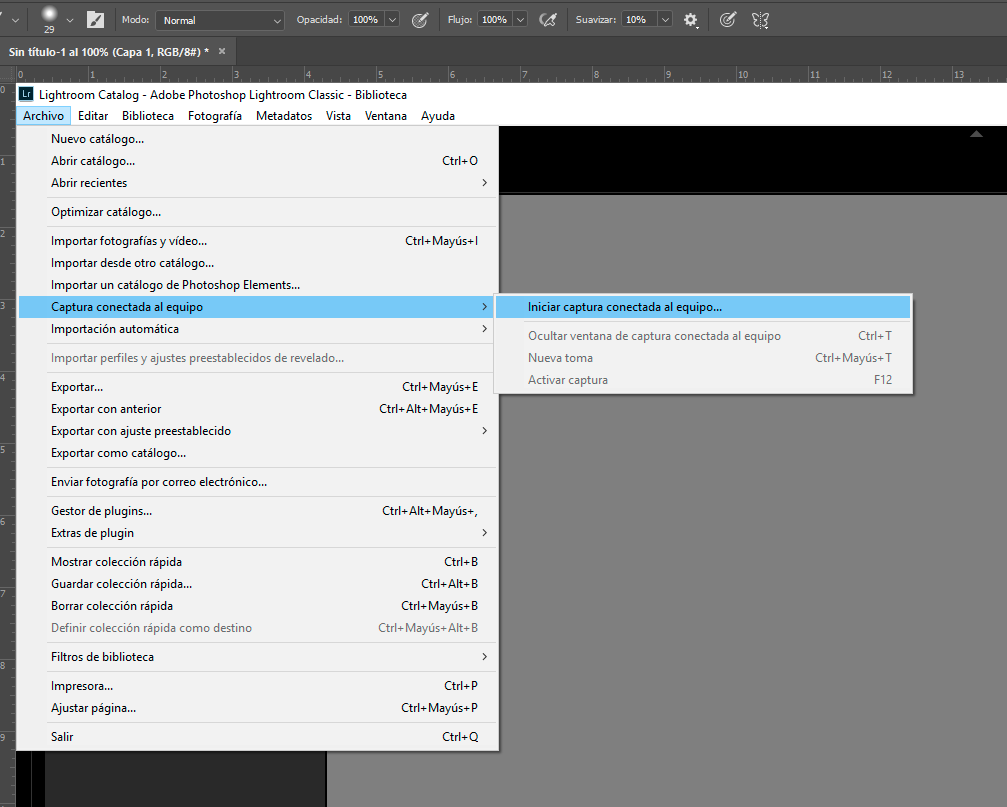This screenshot has width=1007, height=807.
Task: Open the Opacidad slider dropdown arrow
Action: 392,20
